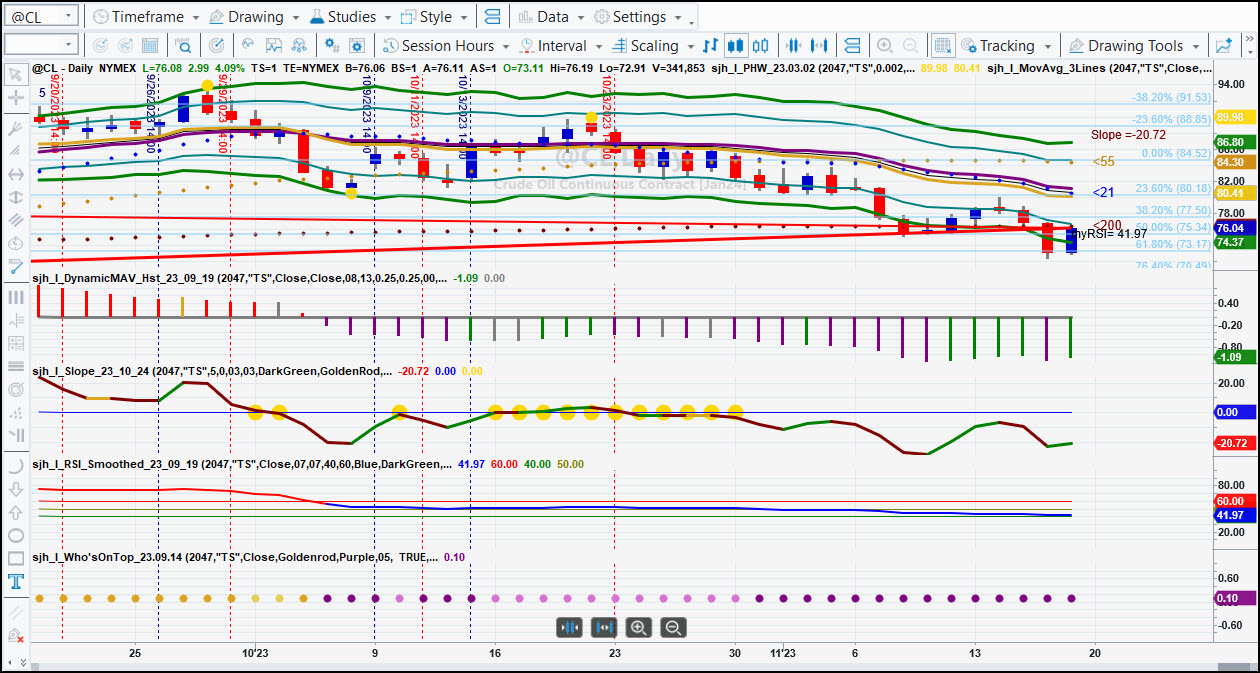Select the Text drawing tool
This screenshot has height=673, width=1260.
click(15, 582)
